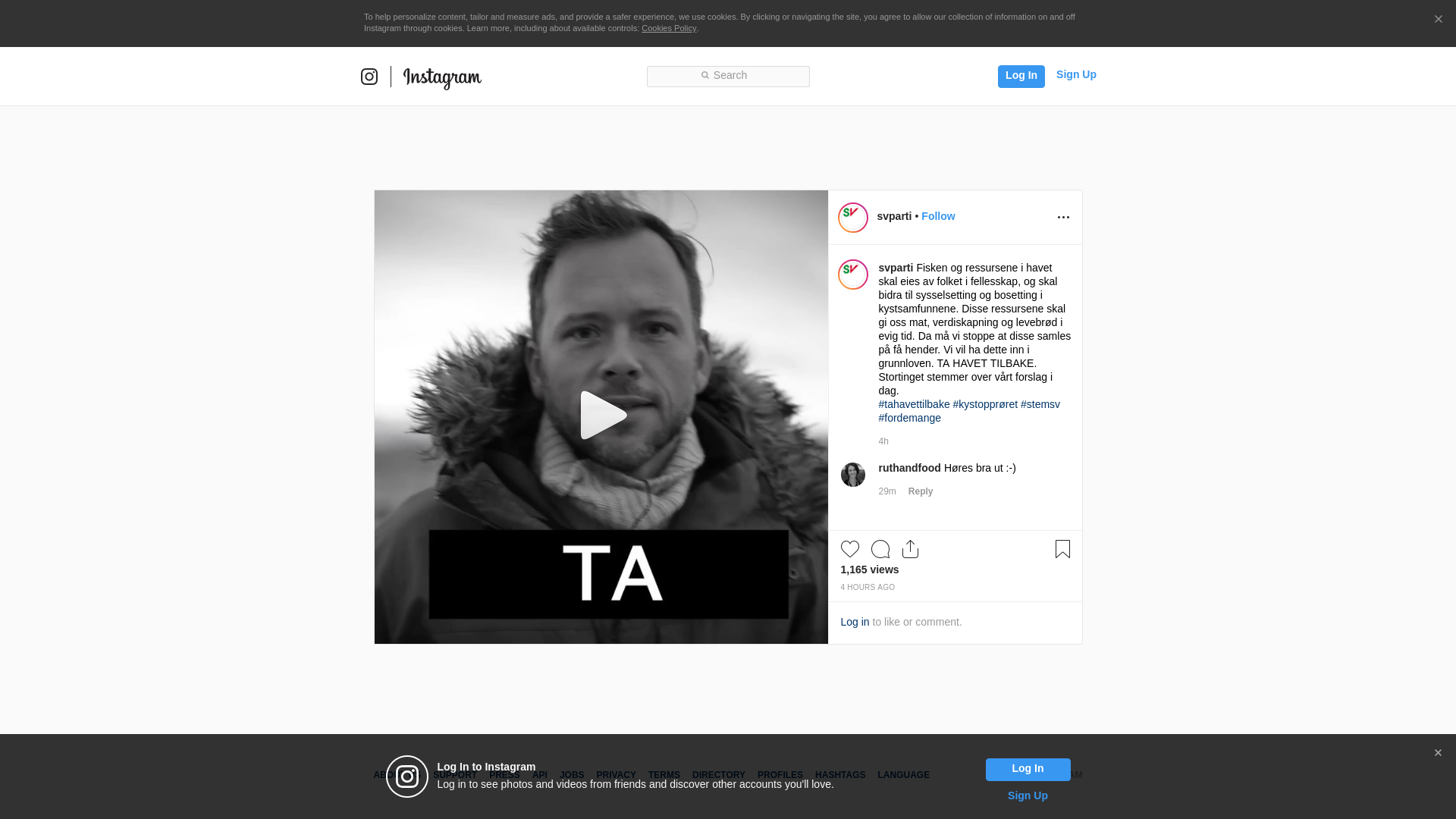This screenshot has height=819, width=1456.
Task: Open the JOBS footer link
Action: point(572,775)
